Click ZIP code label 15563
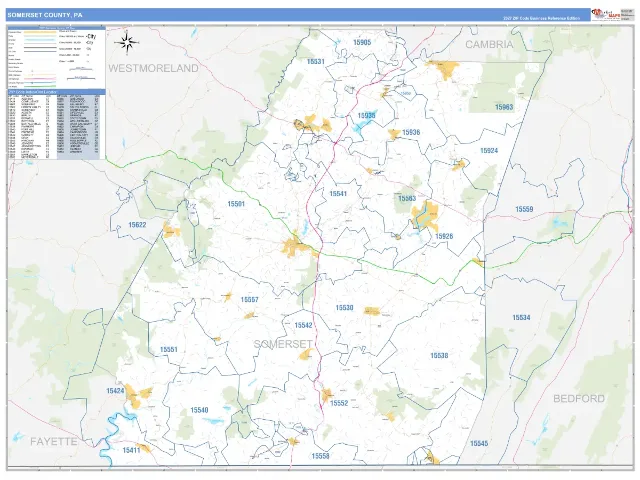Image resolution: width=640 pixels, height=480 pixels. [x=407, y=198]
